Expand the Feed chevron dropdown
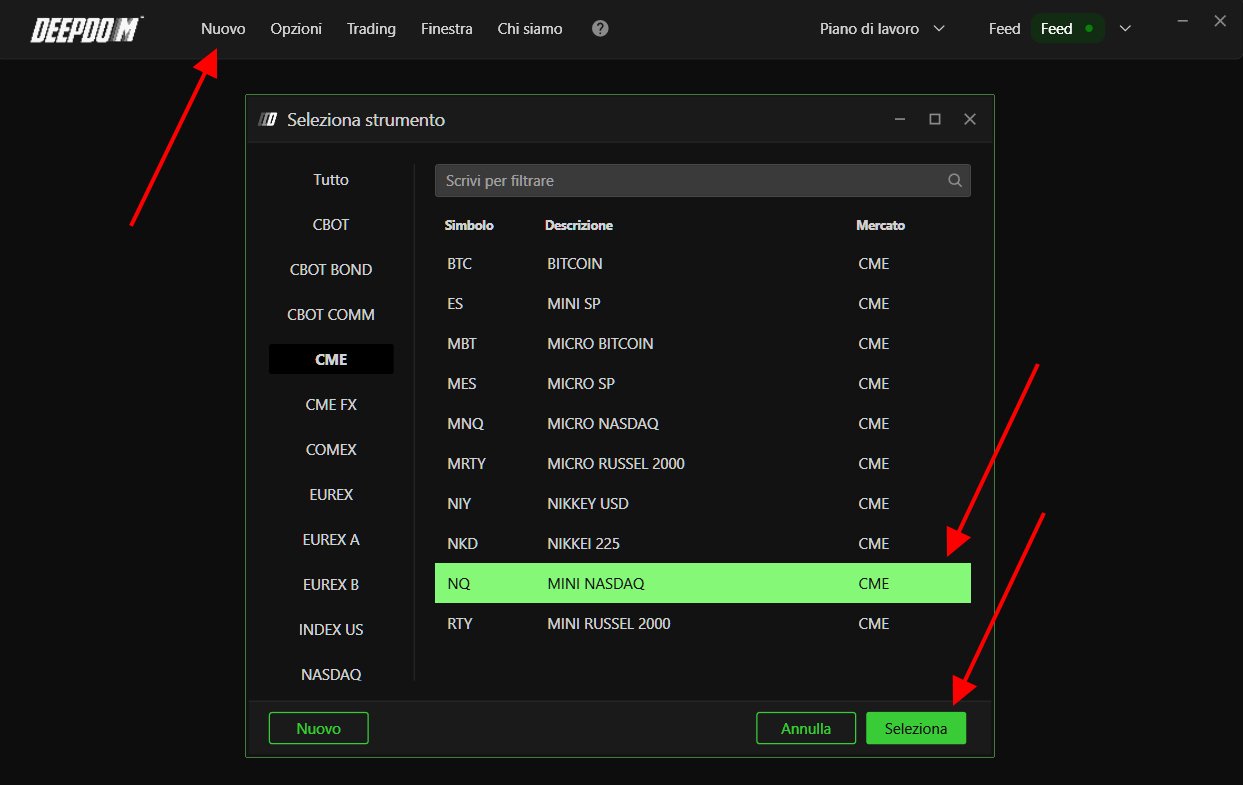The height and width of the screenshot is (785, 1243). [x=1125, y=29]
